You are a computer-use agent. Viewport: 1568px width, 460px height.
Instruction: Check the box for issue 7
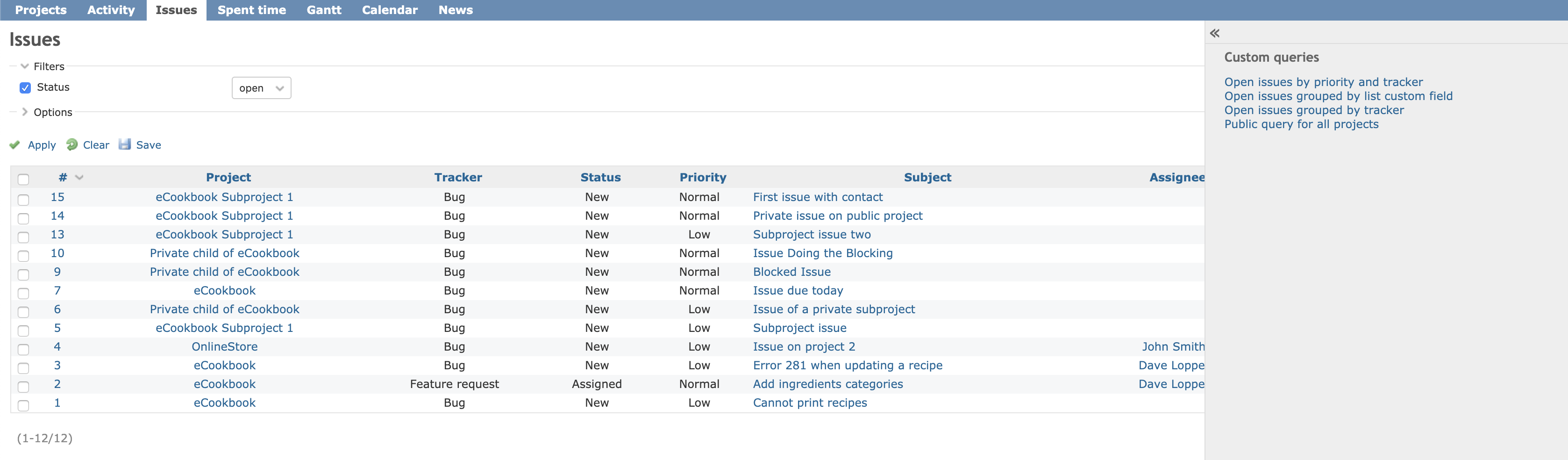point(23,293)
